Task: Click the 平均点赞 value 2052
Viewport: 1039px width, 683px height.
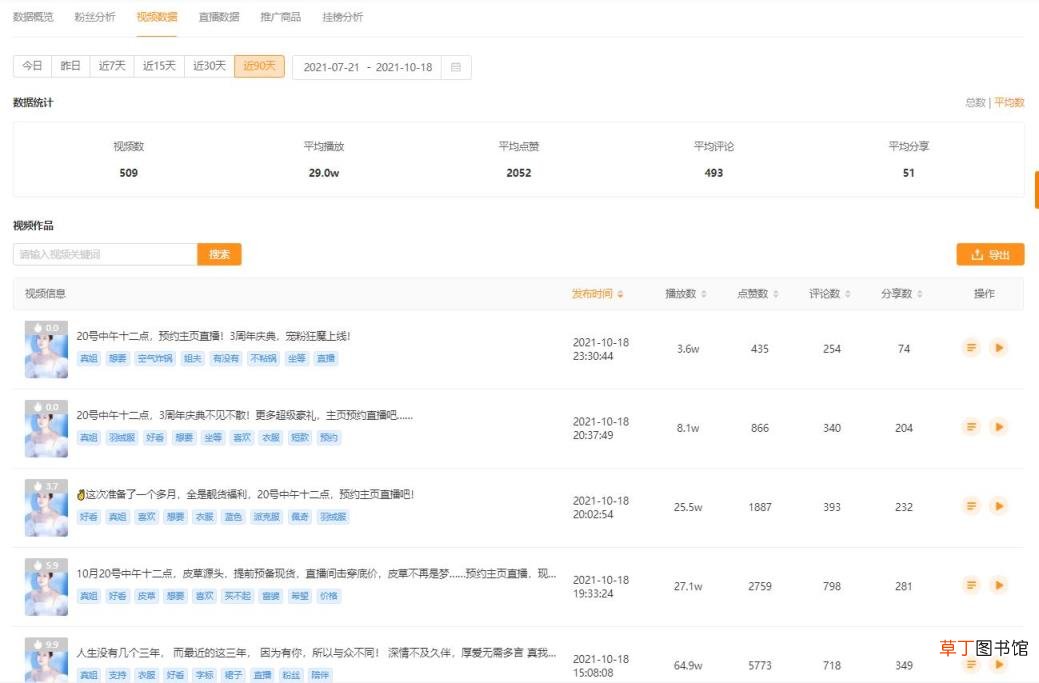Action: (x=519, y=173)
